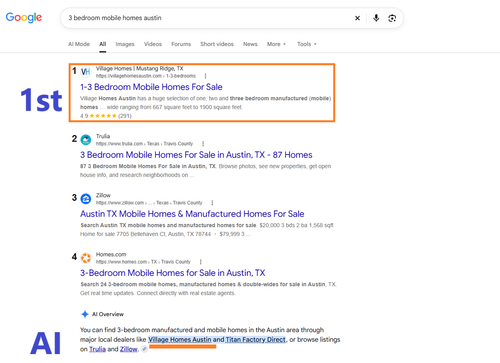Select the All tab
500x363 pixels.
point(103,44)
